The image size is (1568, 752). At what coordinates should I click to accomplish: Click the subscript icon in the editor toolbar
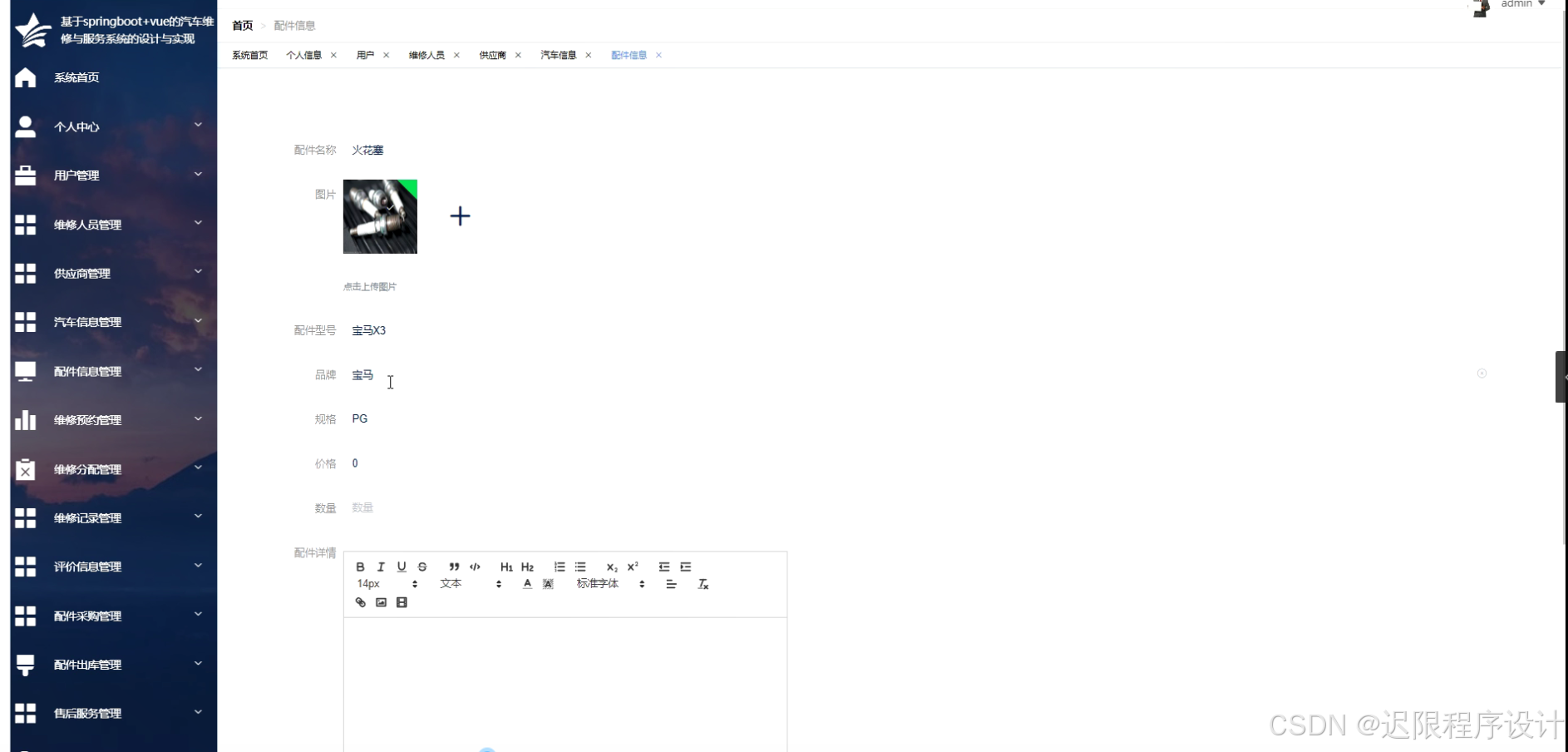[610, 566]
